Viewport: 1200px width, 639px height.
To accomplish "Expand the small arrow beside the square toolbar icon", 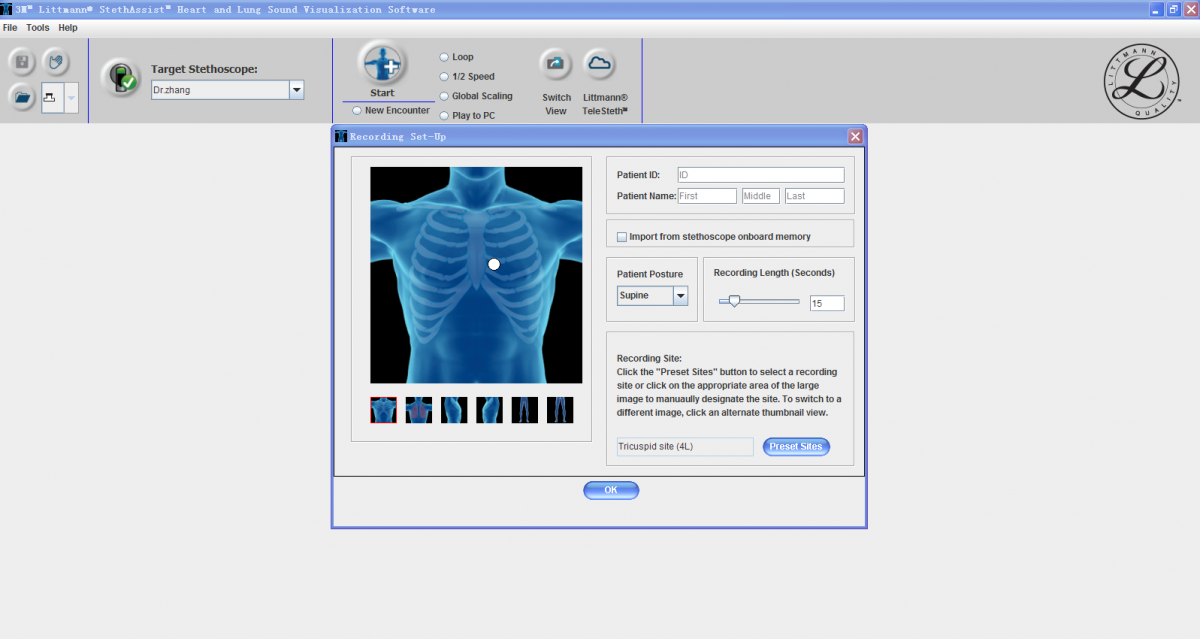I will (71, 98).
